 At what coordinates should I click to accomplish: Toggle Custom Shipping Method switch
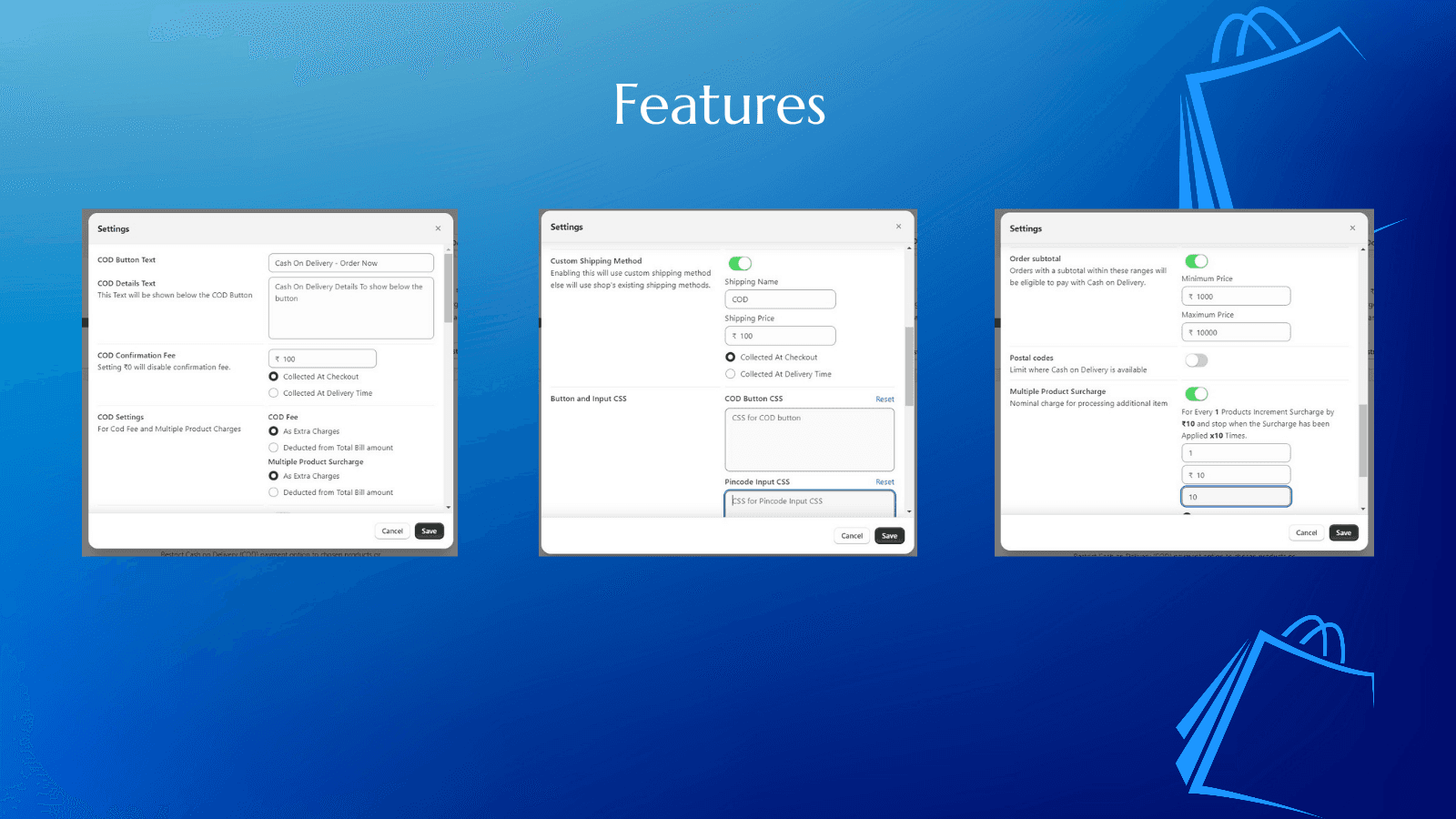point(740,263)
